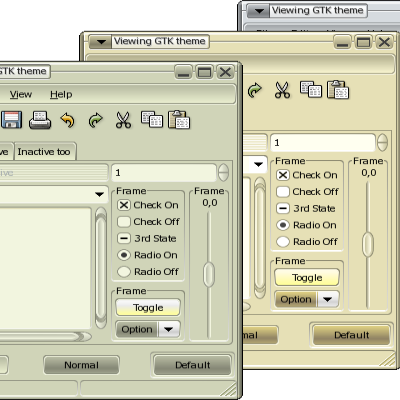Minimize the yellow window

(x=342, y=42)
